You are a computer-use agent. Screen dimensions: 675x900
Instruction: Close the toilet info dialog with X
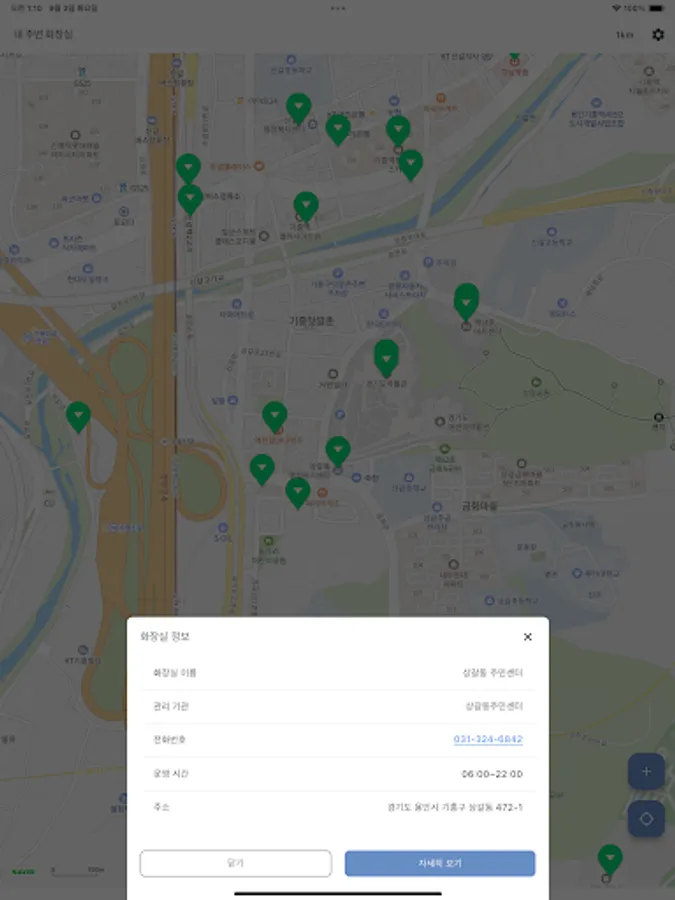click(527, 637)
